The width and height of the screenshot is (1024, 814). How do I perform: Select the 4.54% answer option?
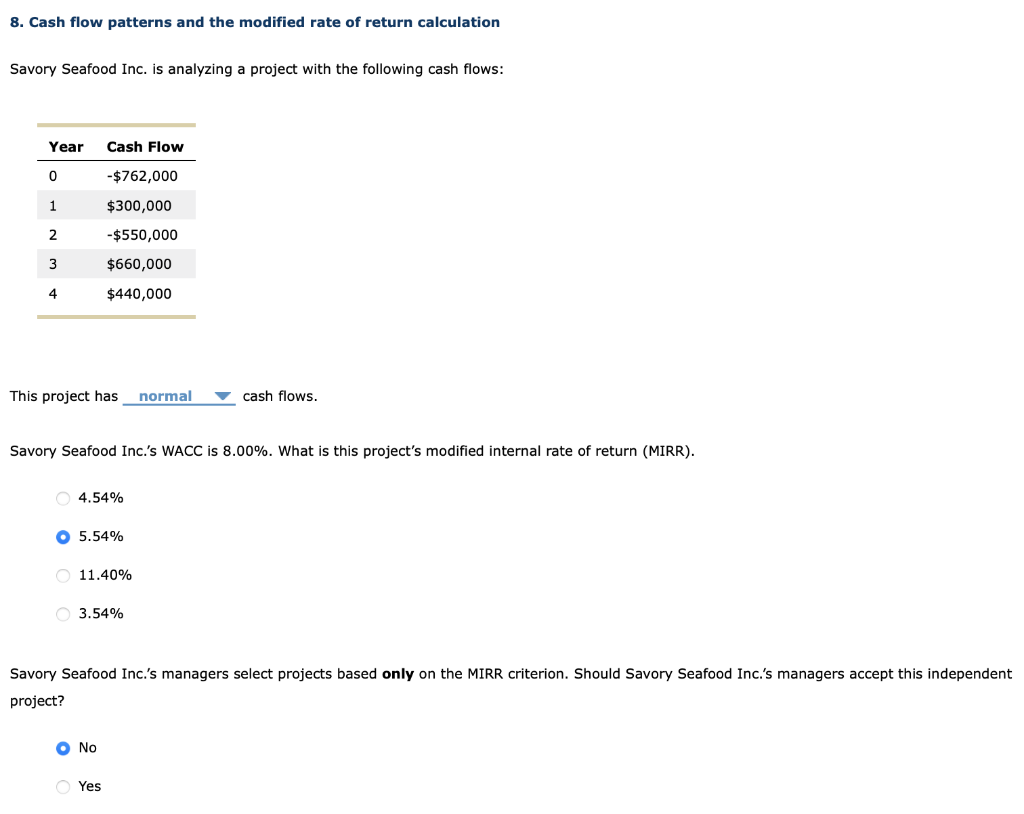point(62,498)
